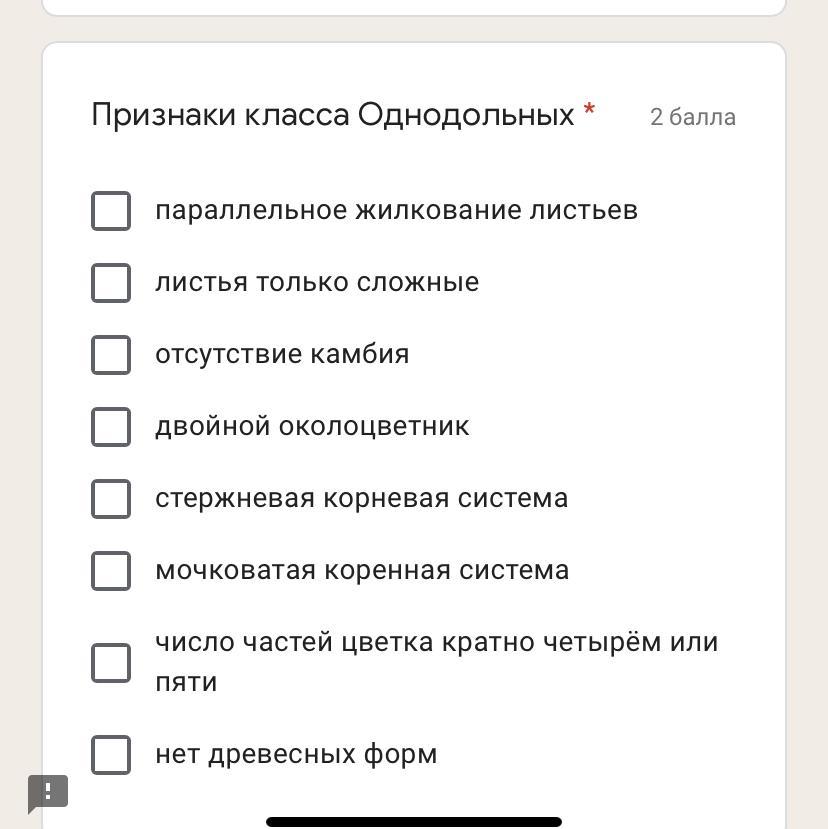Image resolution: width=828 pixels, height=829 pixels.
Task: Click the option text листья только сложные
Action: (x=317, y=283)
